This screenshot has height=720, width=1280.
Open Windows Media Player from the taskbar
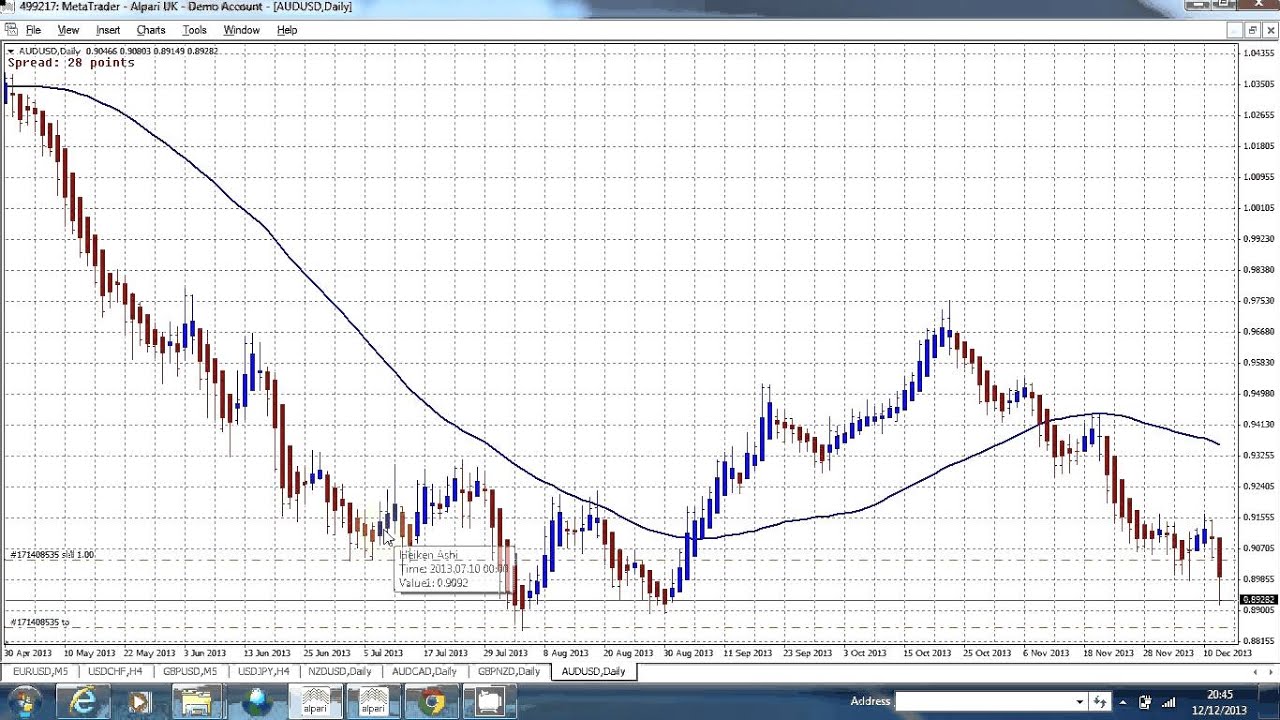pos(140,702)
